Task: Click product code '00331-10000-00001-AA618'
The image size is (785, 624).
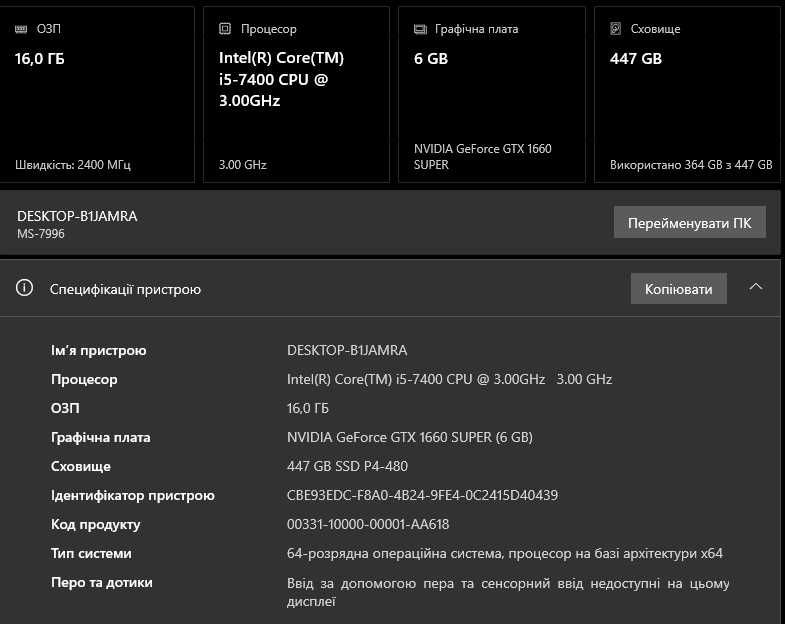Action: tap(368, 524)
